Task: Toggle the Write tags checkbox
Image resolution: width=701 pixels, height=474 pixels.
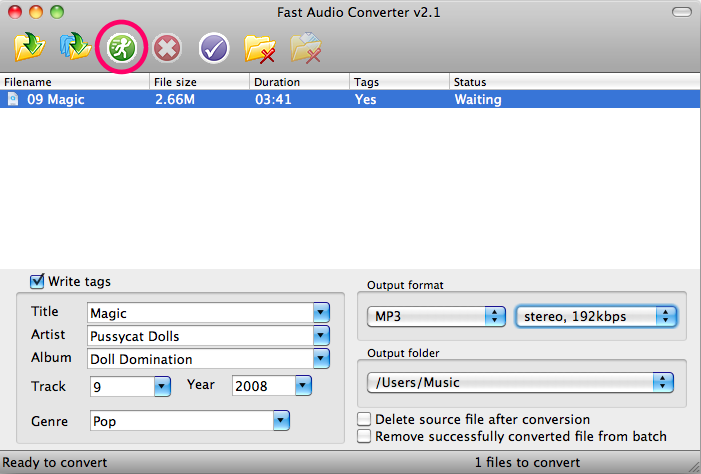Action: tap(37, 281)
